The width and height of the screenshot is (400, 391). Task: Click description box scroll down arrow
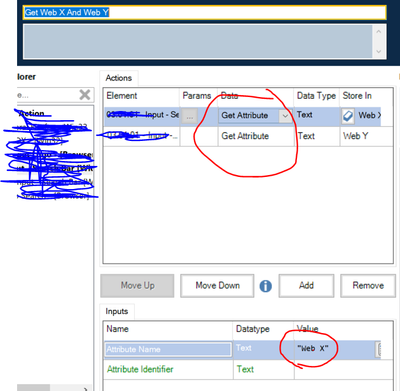click(379, 52)
